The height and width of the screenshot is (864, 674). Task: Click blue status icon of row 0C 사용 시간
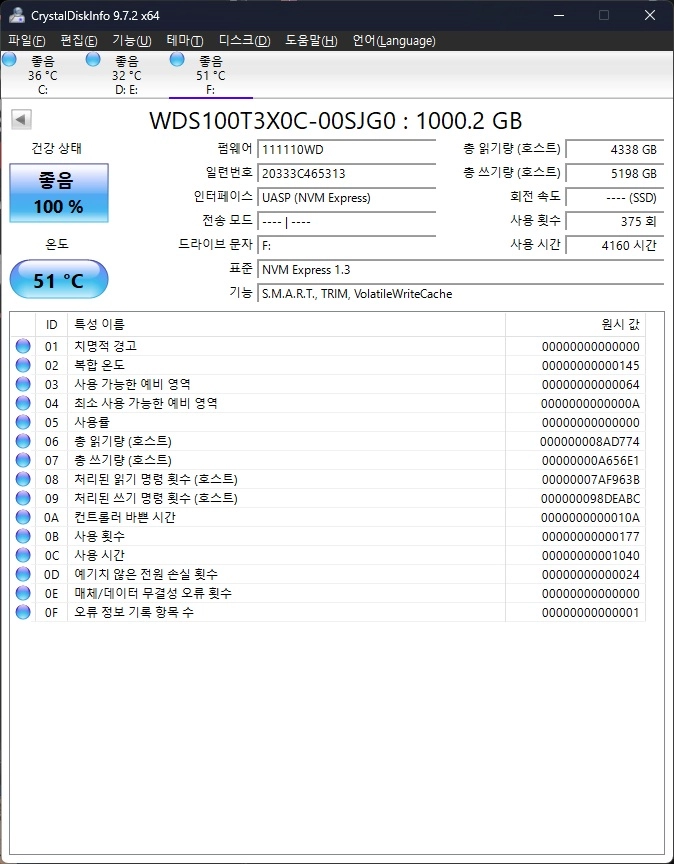(x=23, y=555)
